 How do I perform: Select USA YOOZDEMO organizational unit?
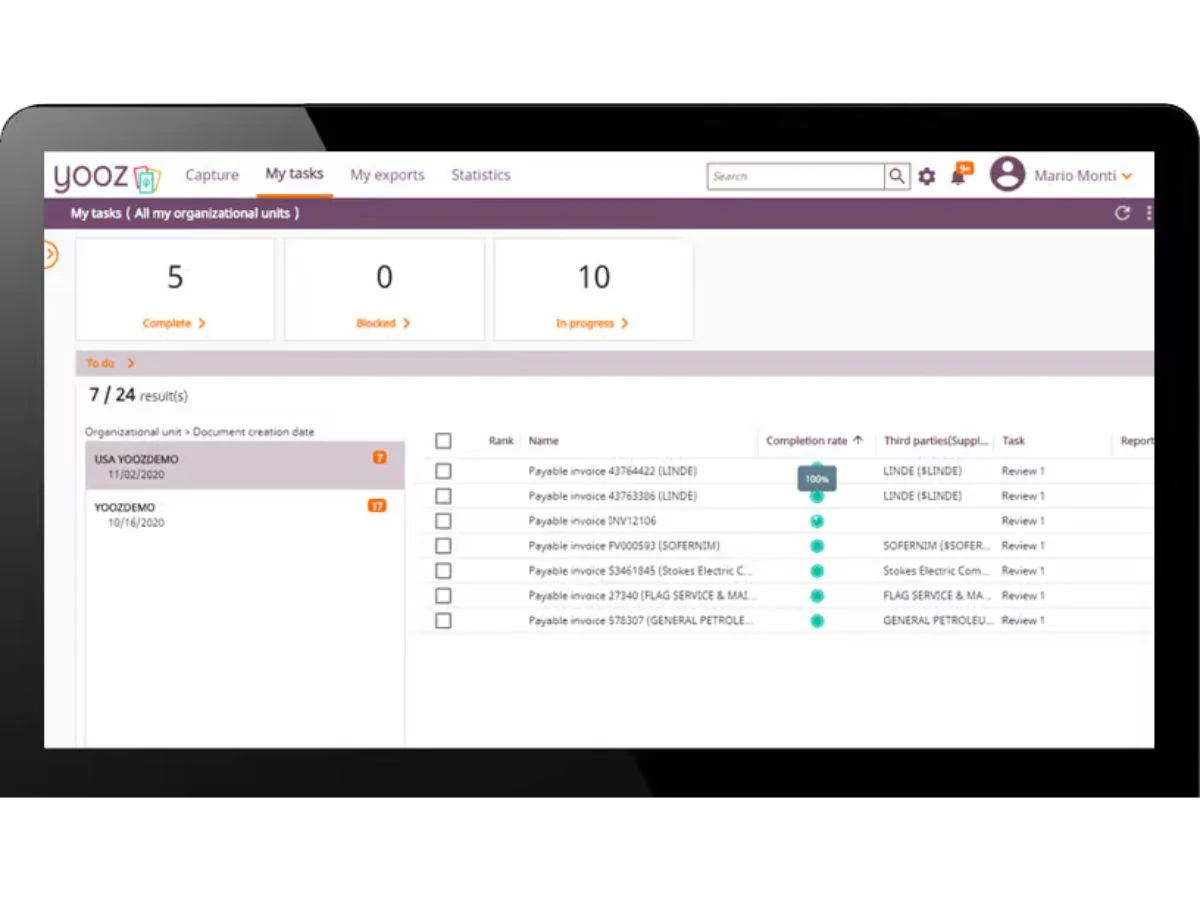point(245,466)
